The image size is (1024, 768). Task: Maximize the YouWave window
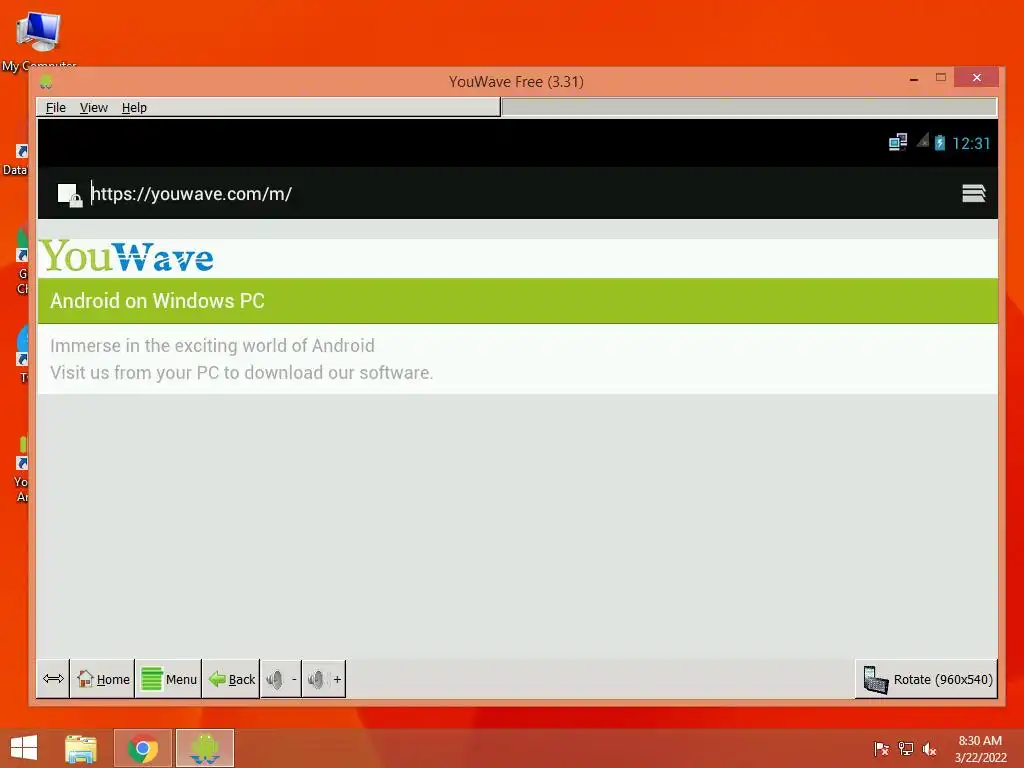[941, 78]
